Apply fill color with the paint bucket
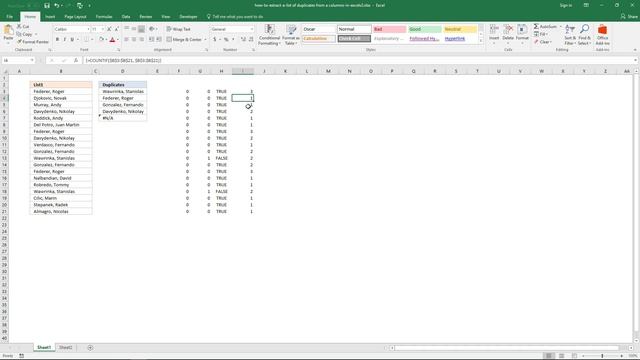Viewport: 640px width, 360px height. pyautogui.click(x=102, y=40)
